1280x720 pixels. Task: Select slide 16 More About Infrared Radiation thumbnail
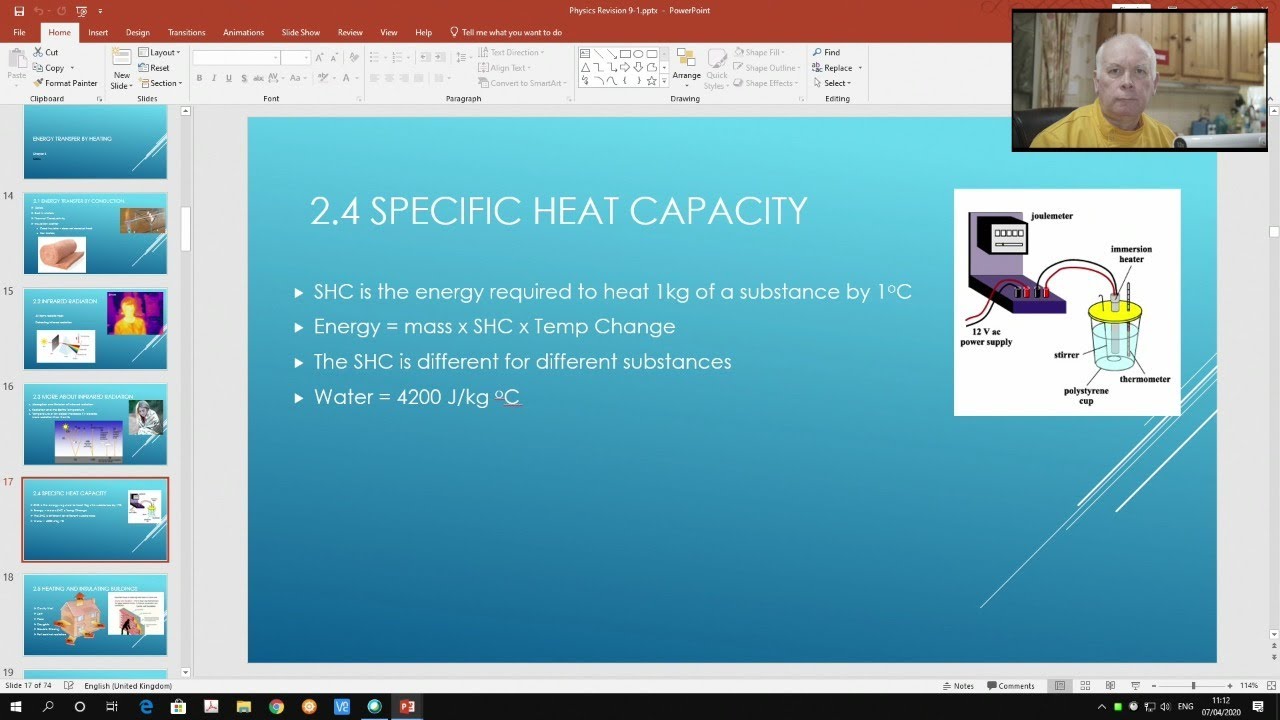coord(95,424)
